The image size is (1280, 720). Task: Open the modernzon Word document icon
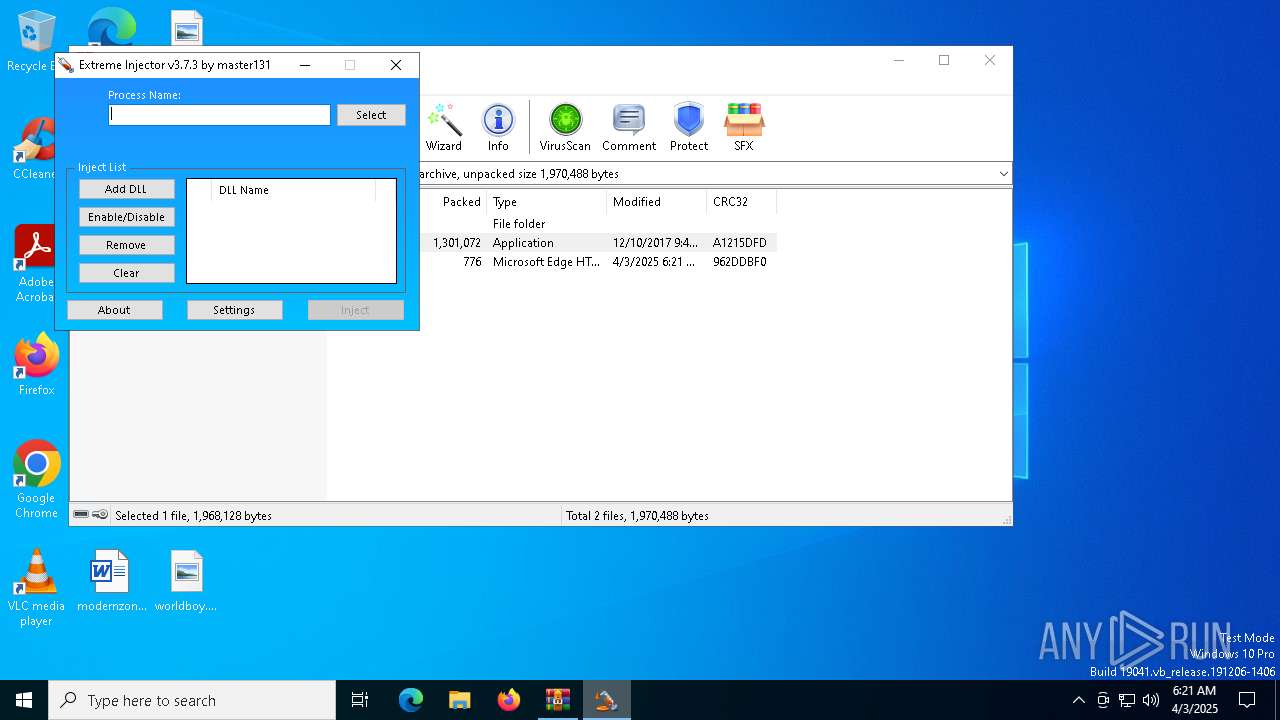[111, 581]
